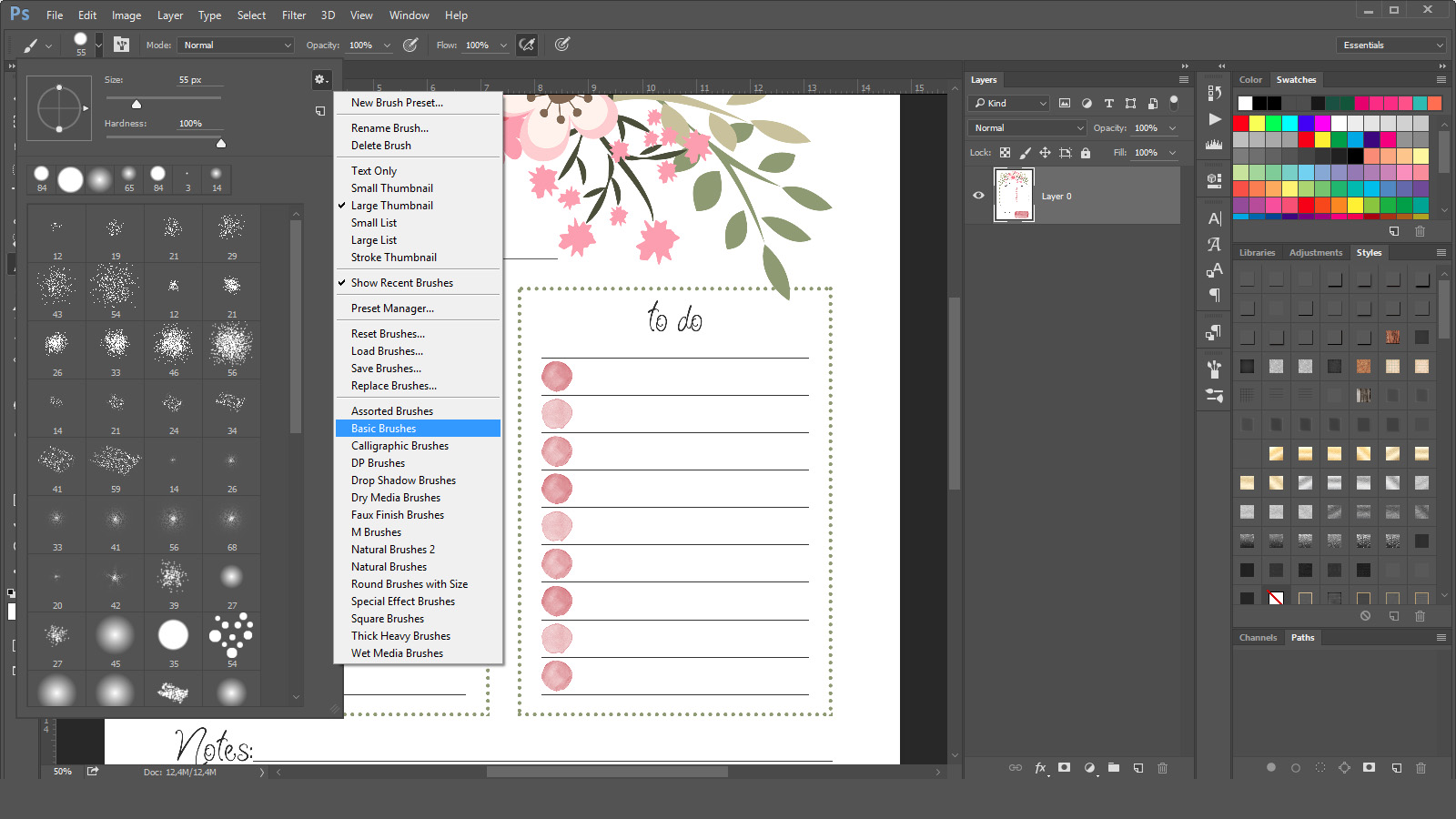Filter layers by pixel layers
1456x819 pixels.
(x=1065, y=103)
